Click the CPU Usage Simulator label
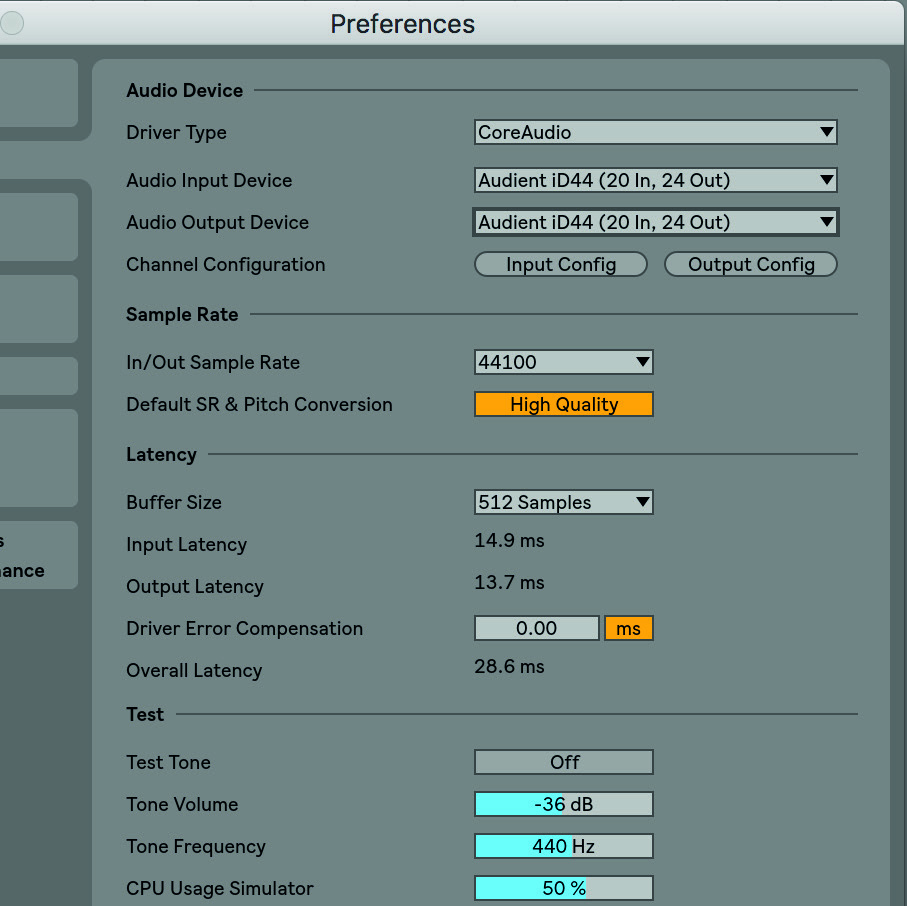The width and height of the screenshot is (907, 906). point(220,889)
